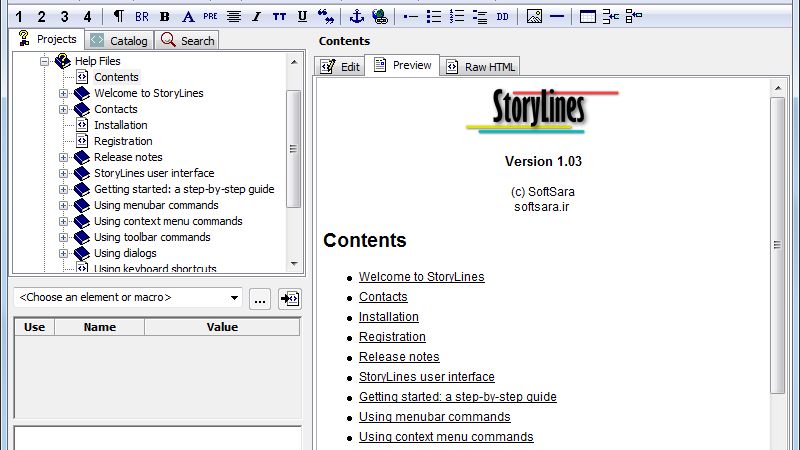Screen dimensions: 800x450
Task: Insert hyperlink globe icon
Action: [380, 17]
